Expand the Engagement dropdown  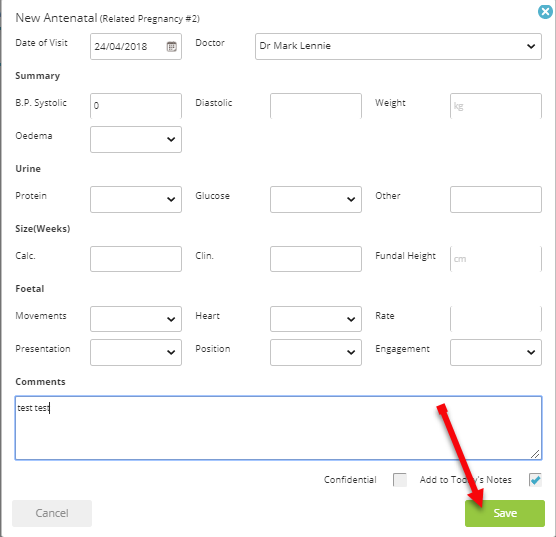(496, 352)
